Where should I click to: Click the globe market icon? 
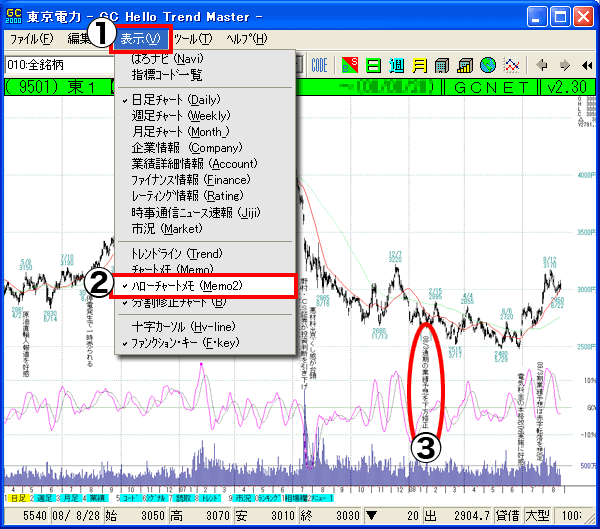click(x=488, y=65)
